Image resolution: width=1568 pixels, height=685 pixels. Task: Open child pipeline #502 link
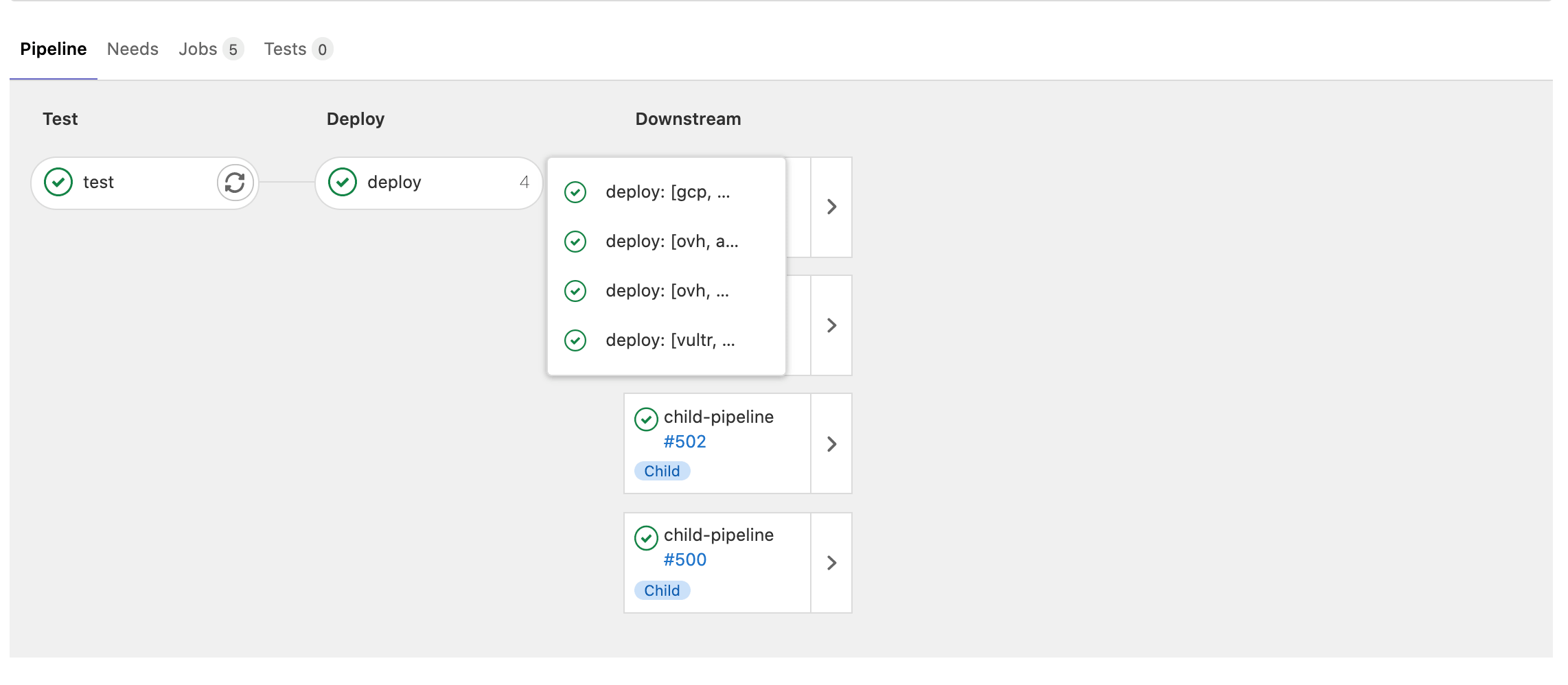click(684, 441)
